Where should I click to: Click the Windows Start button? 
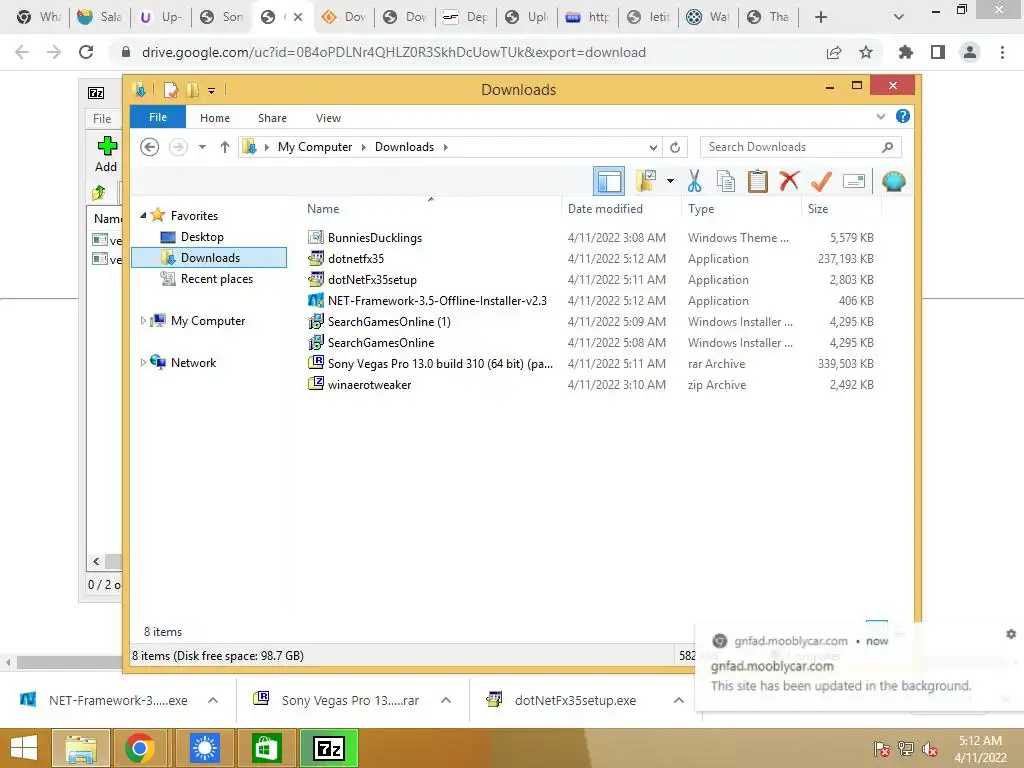click(24, 748)
